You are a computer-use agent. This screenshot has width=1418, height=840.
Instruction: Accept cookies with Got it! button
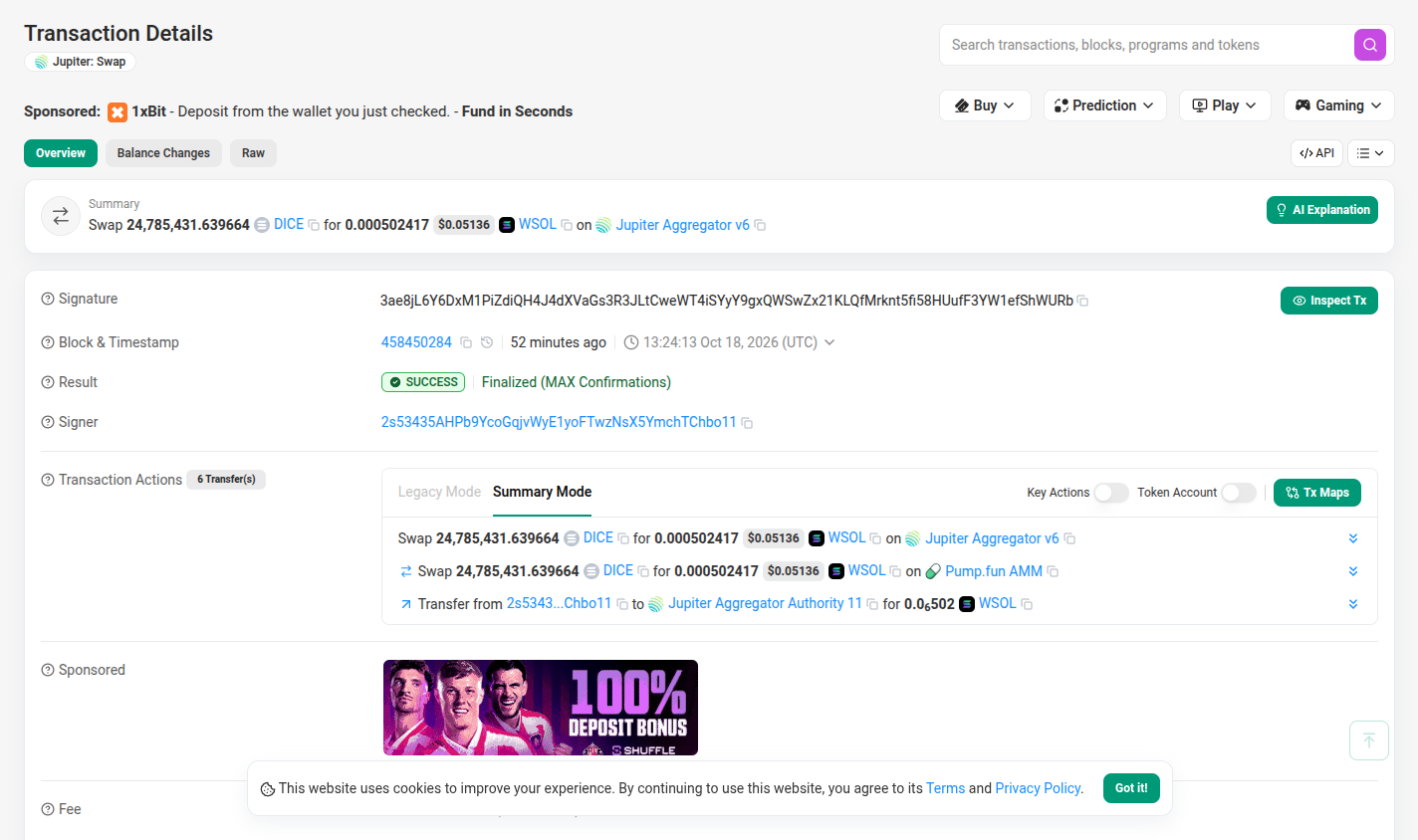[x=1131, y=788]
